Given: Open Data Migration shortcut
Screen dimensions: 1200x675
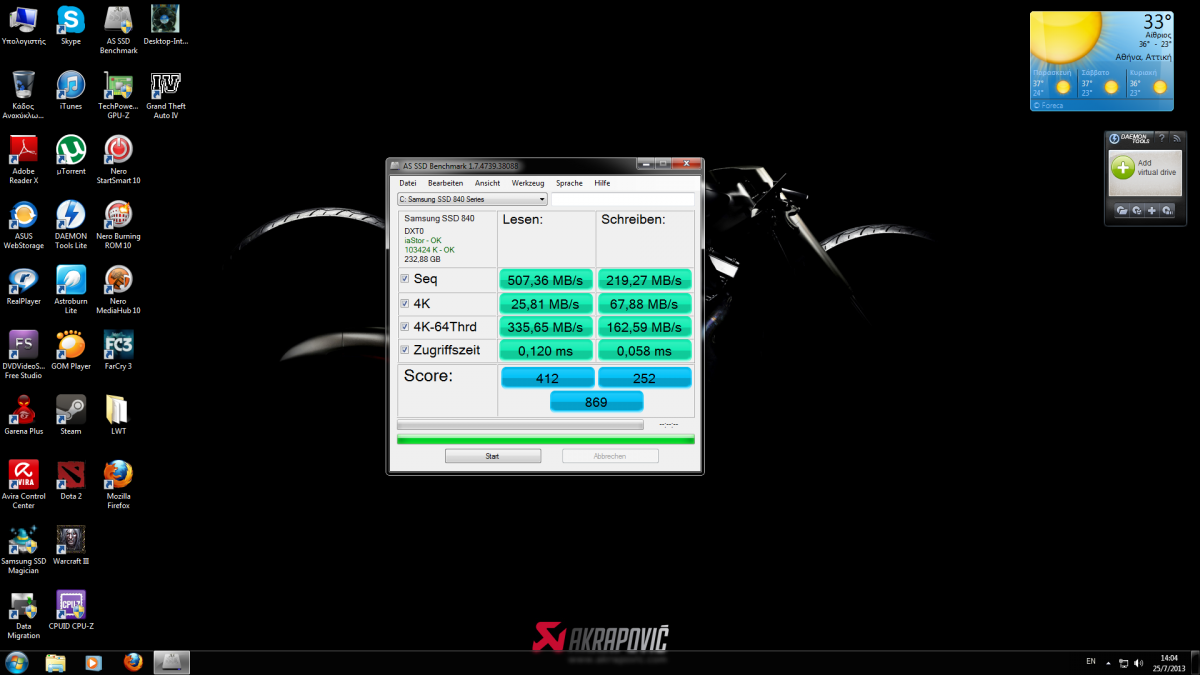Looking at the screenshot, I should 23,614.
